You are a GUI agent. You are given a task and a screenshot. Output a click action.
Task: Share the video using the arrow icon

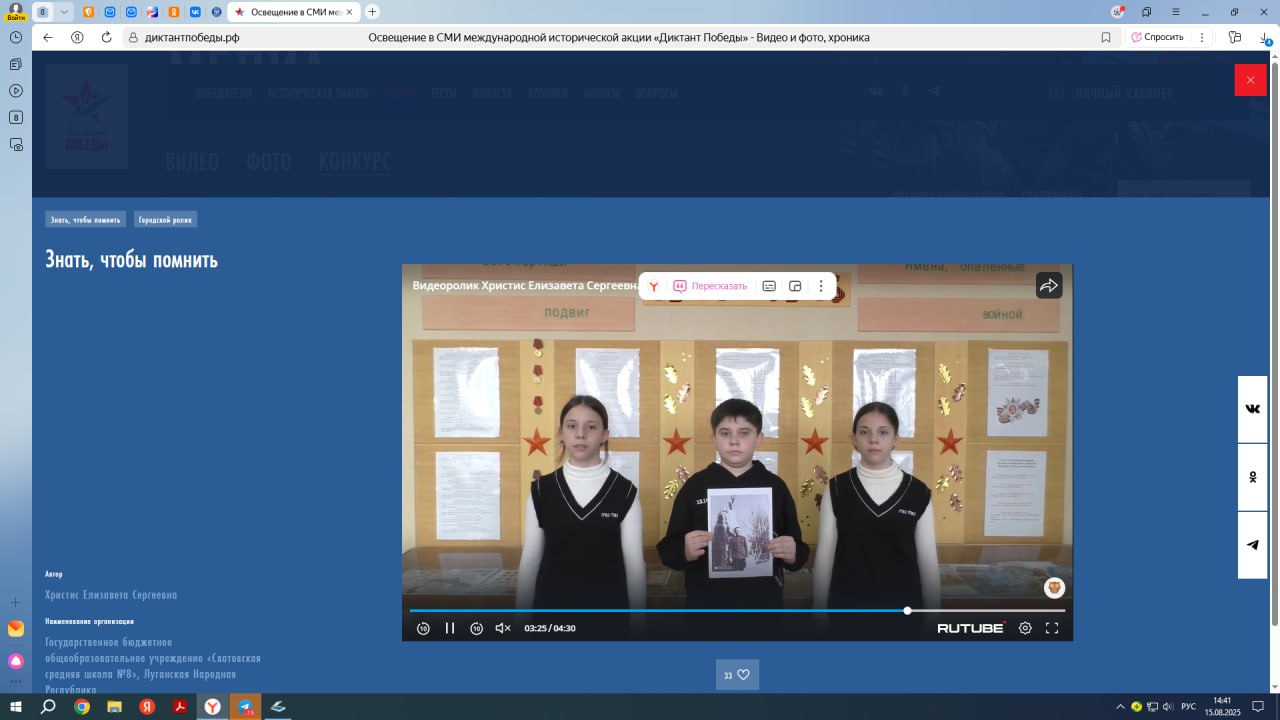(1048, 286)
